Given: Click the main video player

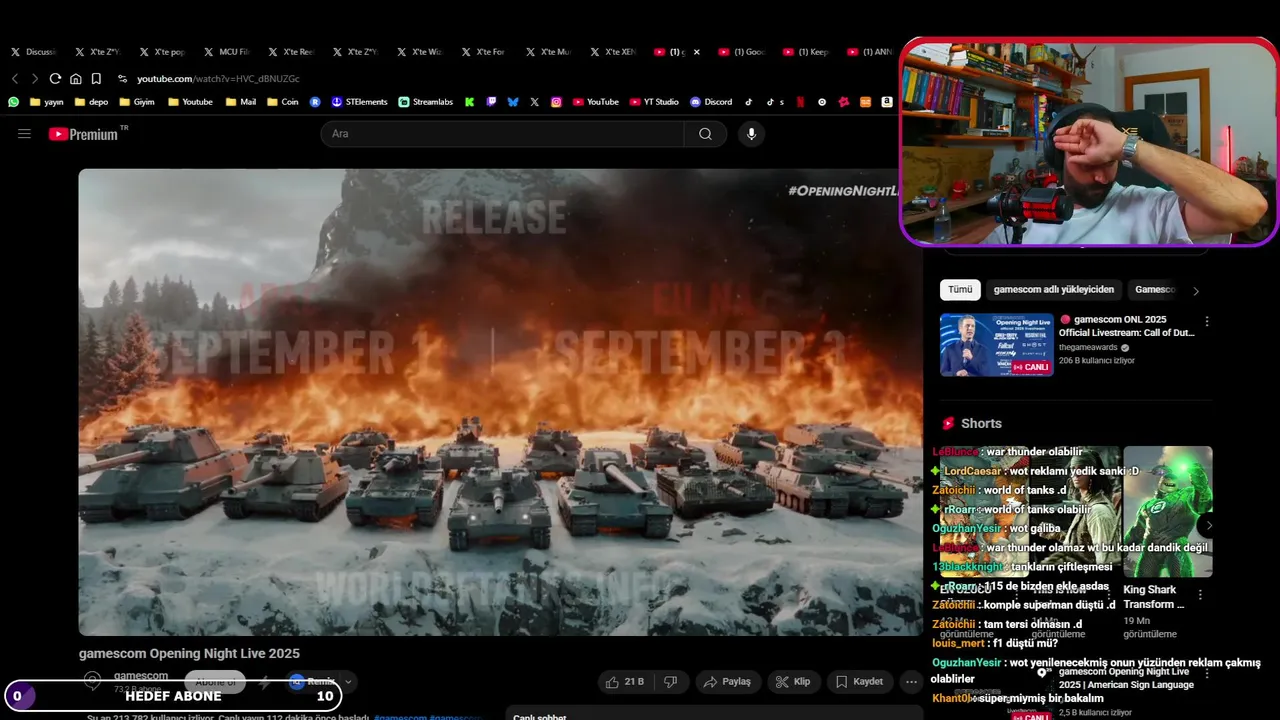Looking at the screenshot, I should pyautogui.click(x=501, y=402).
